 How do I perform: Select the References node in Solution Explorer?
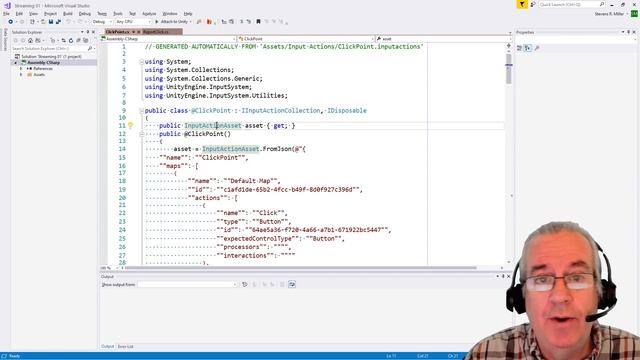click(43, 69)
